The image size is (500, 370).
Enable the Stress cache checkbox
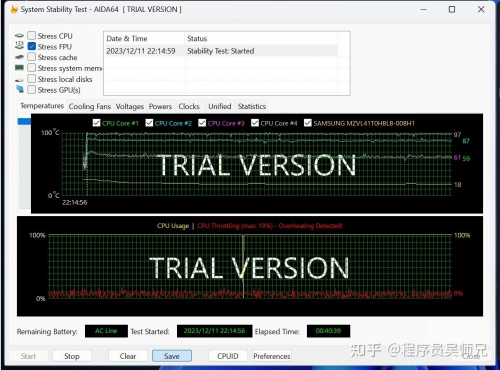tap(32, 57)
